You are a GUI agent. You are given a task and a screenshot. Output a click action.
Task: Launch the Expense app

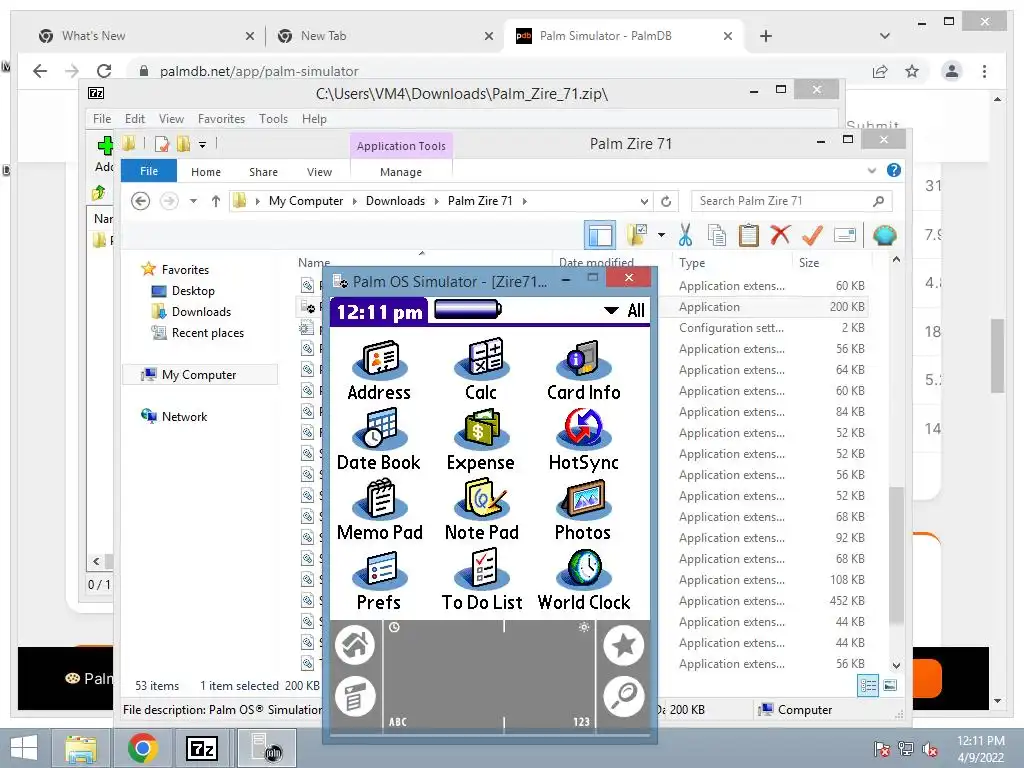pyautogui.click(x=481, y=440)
